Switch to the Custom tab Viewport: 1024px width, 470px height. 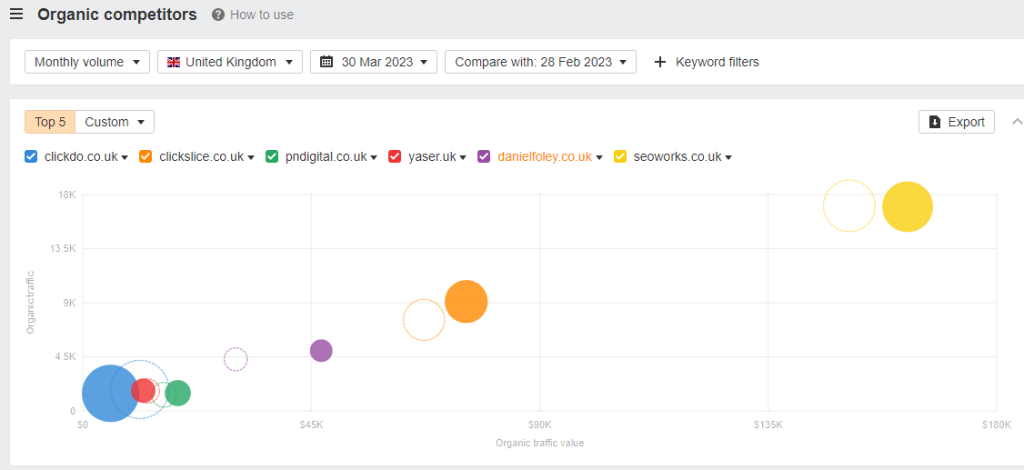115,122
